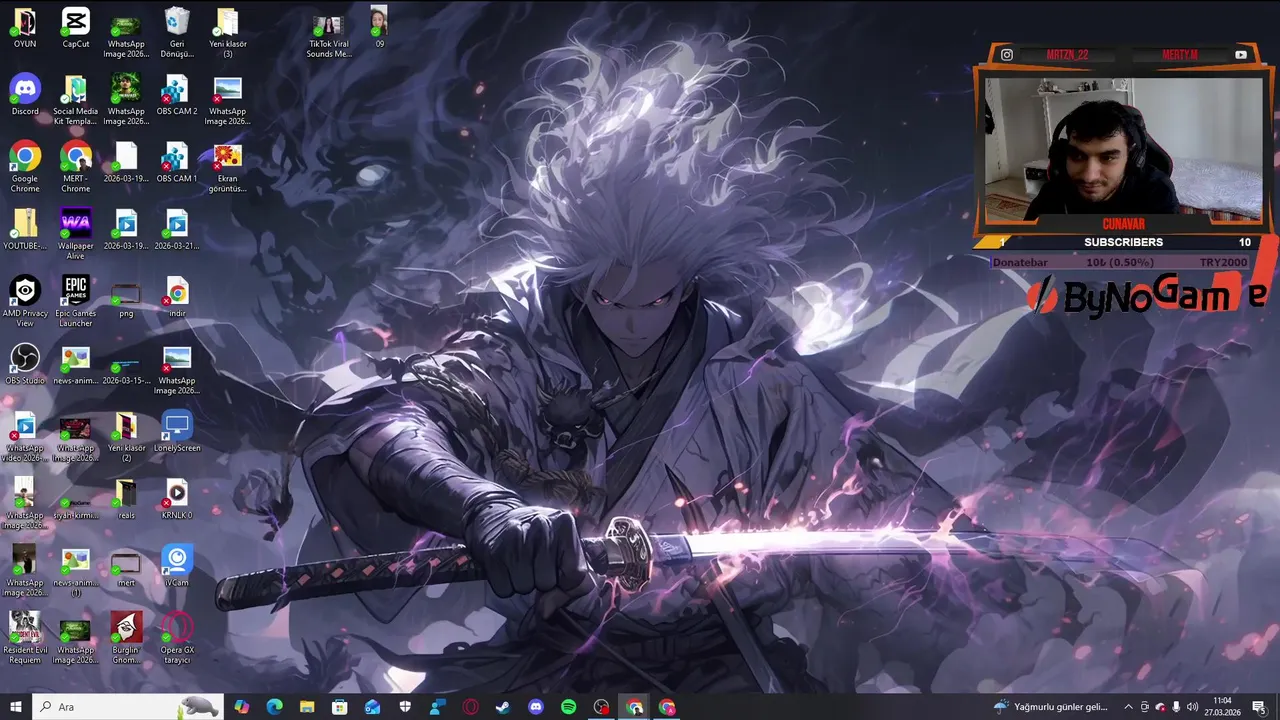Open Outlook from the taskbar
1280x720 pixels.
pos(372,707)
